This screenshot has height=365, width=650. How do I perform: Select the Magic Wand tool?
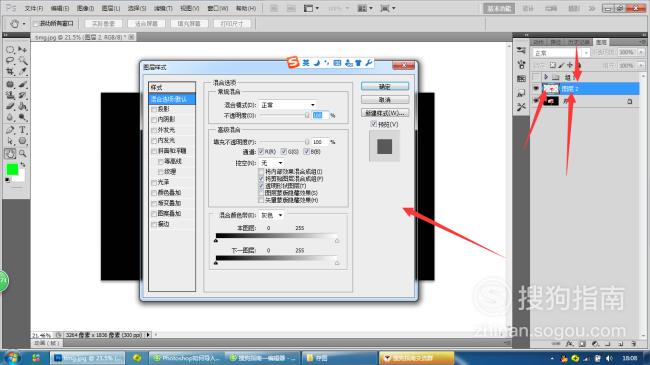point(22,61)
